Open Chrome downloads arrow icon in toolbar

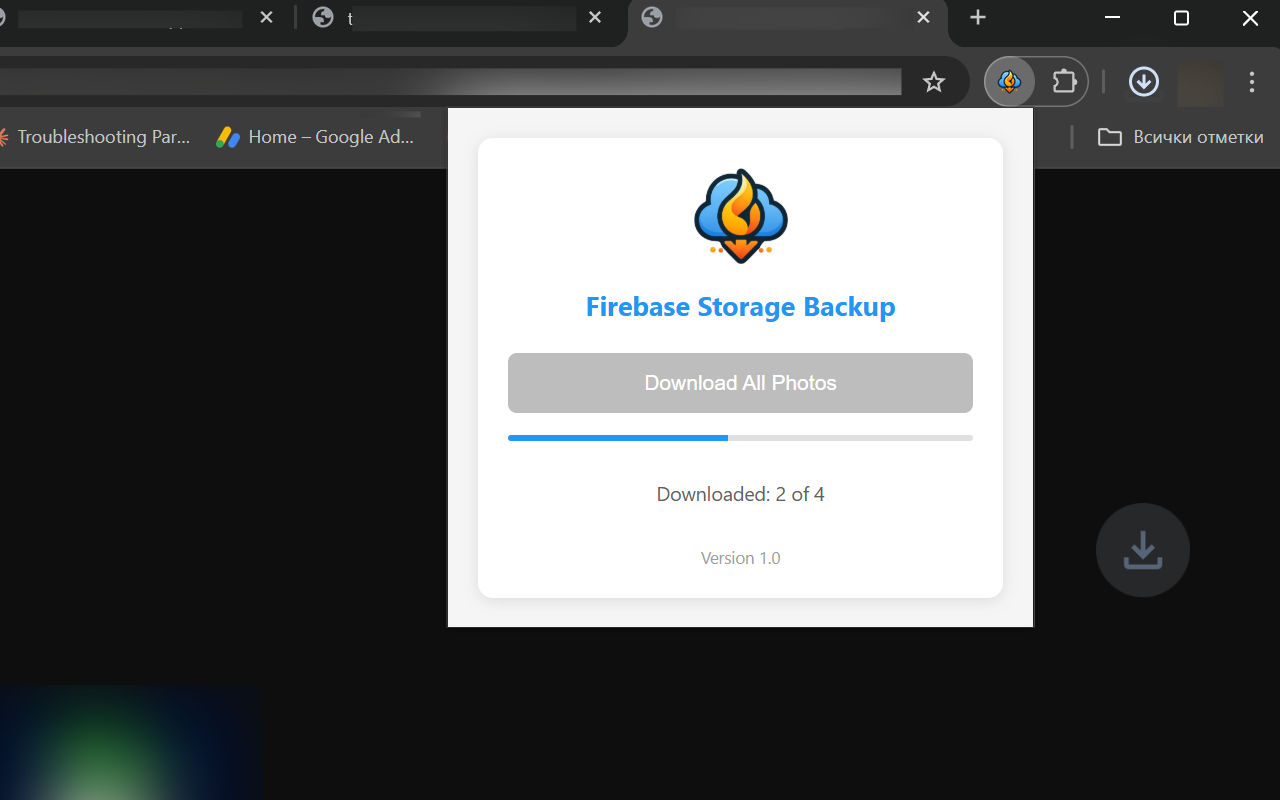tap(1144, 82)
